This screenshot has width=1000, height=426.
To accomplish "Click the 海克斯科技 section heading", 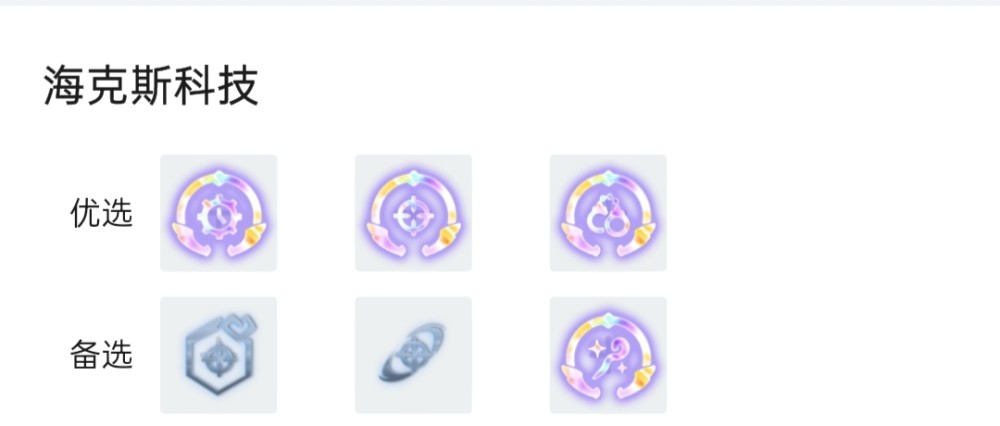I will pos(151,86).
